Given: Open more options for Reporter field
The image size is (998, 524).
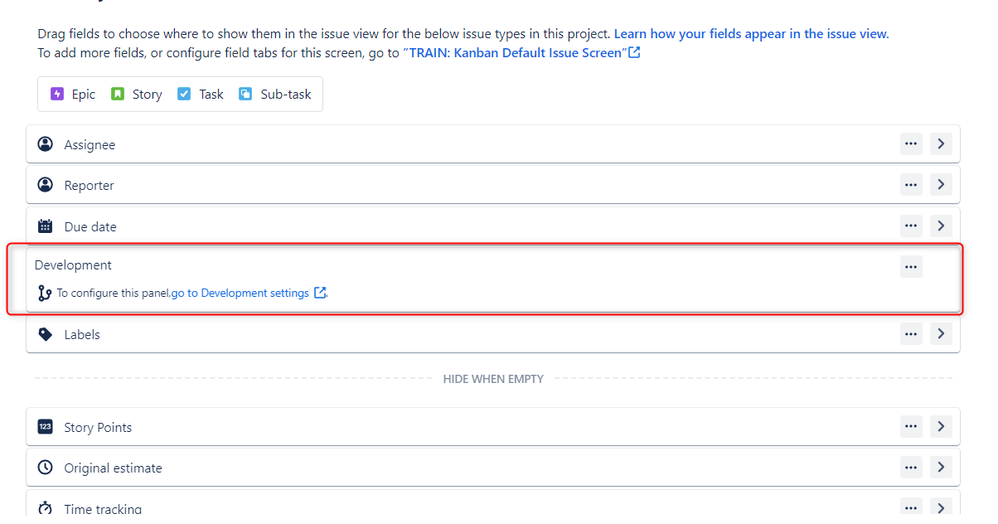Looking at the screenshot, I should [911, 185].
